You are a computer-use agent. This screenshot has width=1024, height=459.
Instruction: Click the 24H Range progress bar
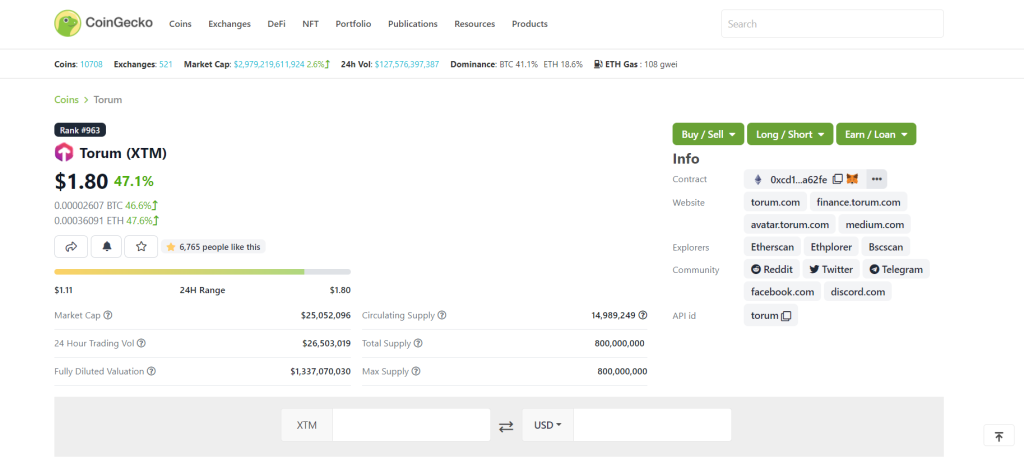click(202, 271)
